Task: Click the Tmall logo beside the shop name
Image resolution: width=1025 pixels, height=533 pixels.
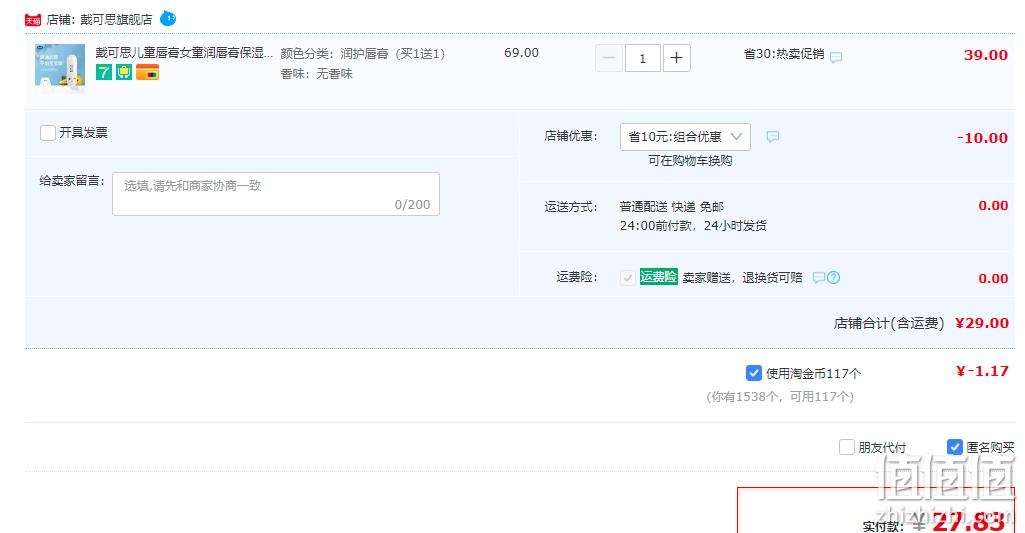Action: pyautogui.click(x=33, y=20)
